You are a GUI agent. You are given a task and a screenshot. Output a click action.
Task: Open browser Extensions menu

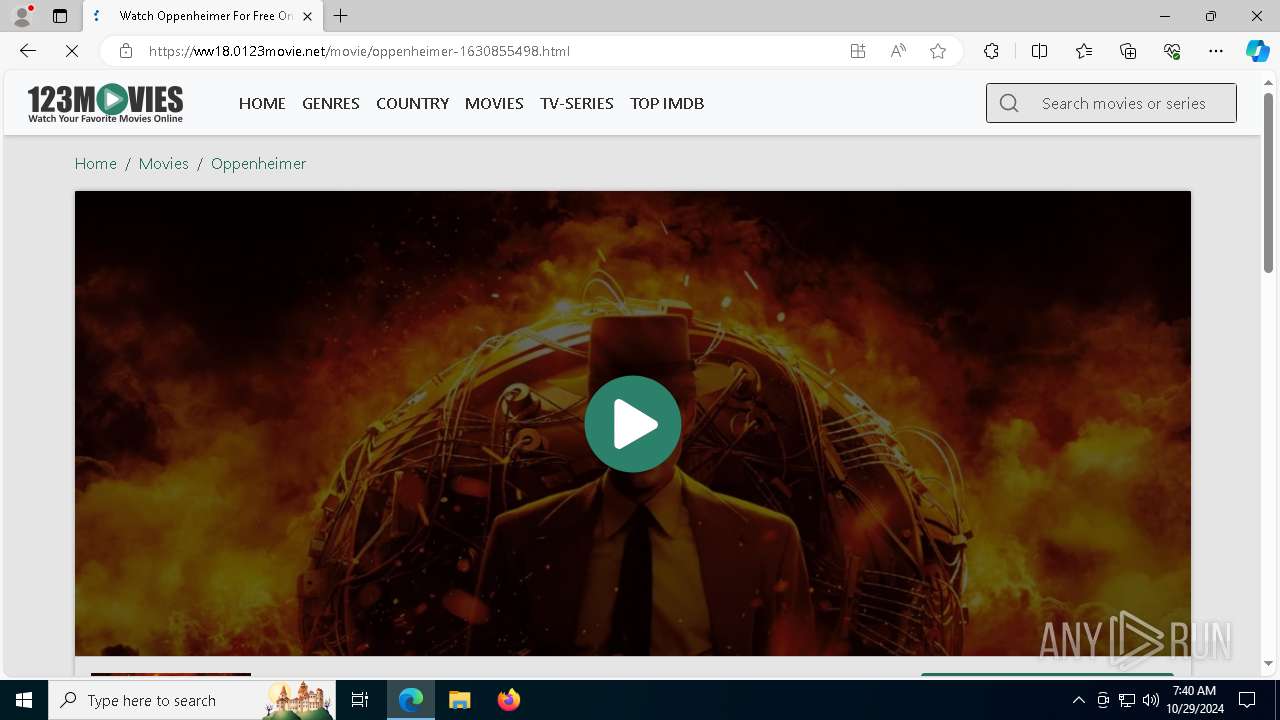coord(991,51)
